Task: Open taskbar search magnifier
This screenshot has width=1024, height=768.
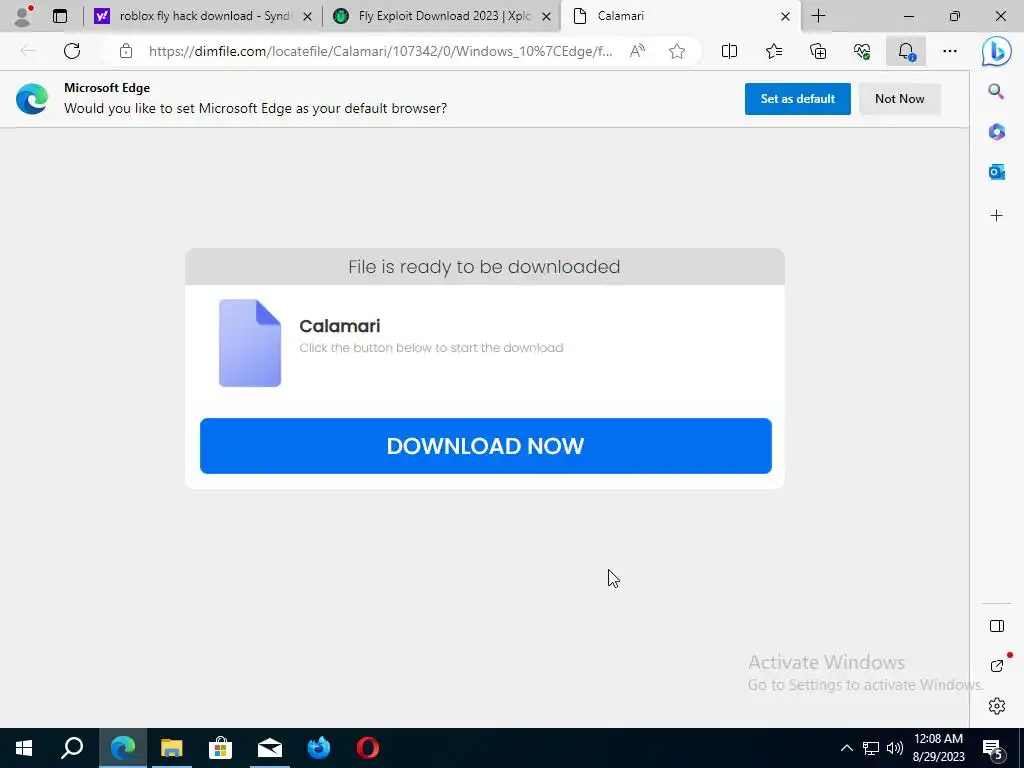Action: [72, 748]
